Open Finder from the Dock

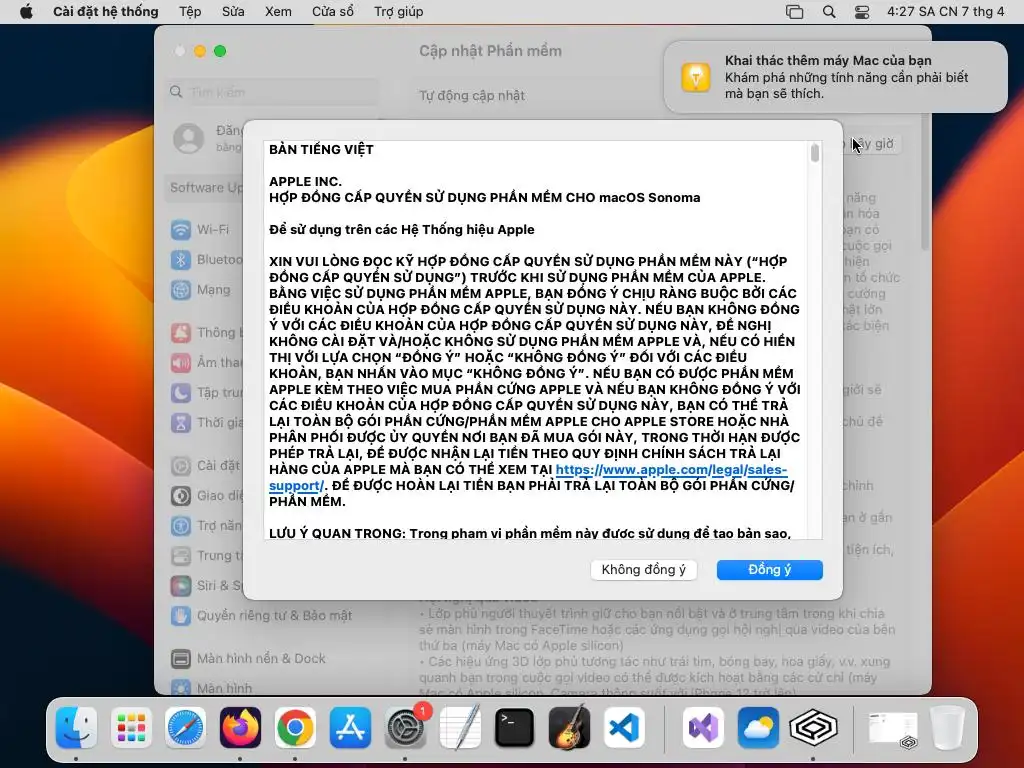[x=76, y=728]
